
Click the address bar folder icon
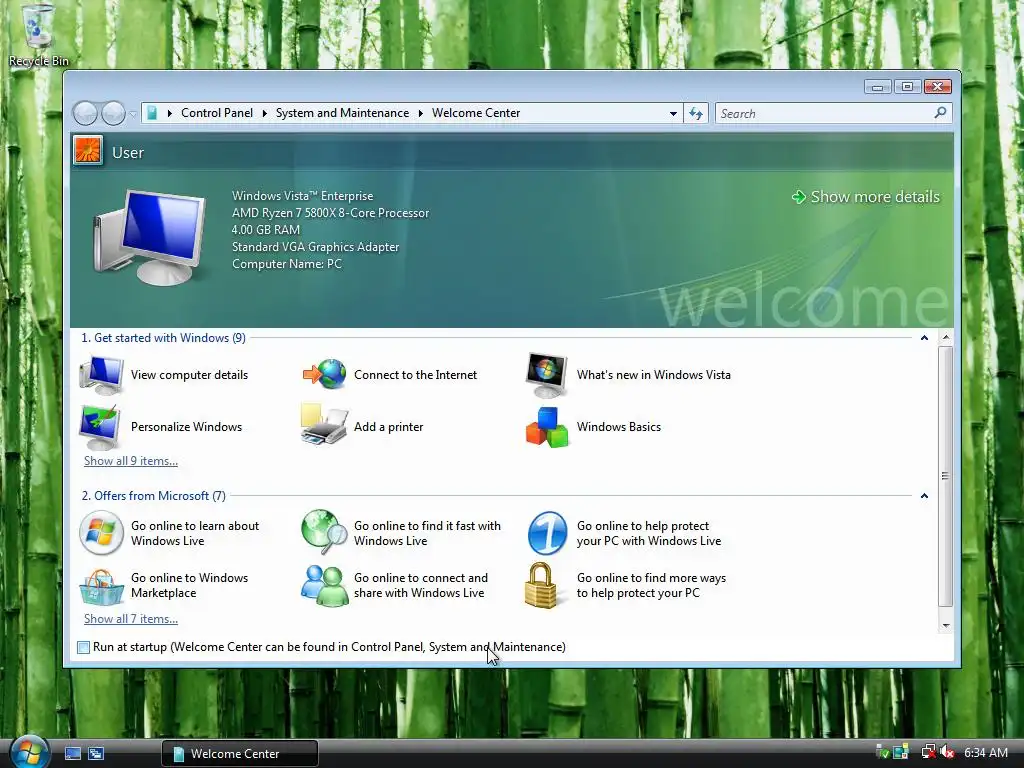coord(152,113)
